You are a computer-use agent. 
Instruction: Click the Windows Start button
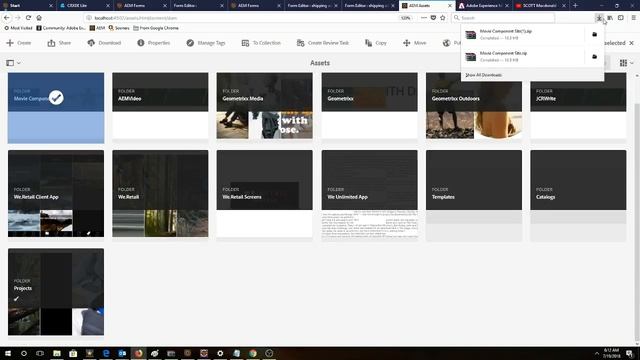pos(8,353)
